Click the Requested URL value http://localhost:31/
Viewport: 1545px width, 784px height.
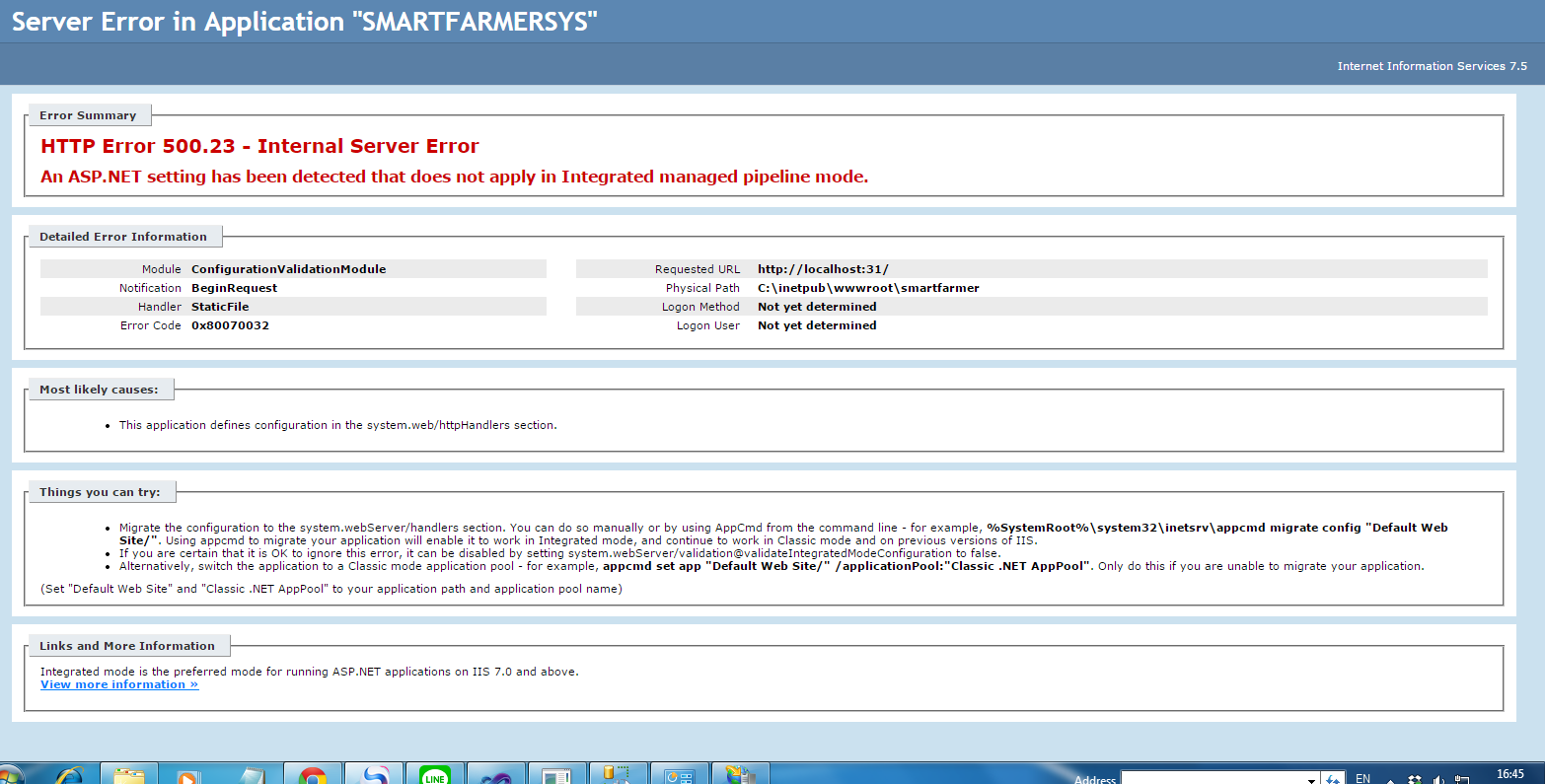(823, 269)
